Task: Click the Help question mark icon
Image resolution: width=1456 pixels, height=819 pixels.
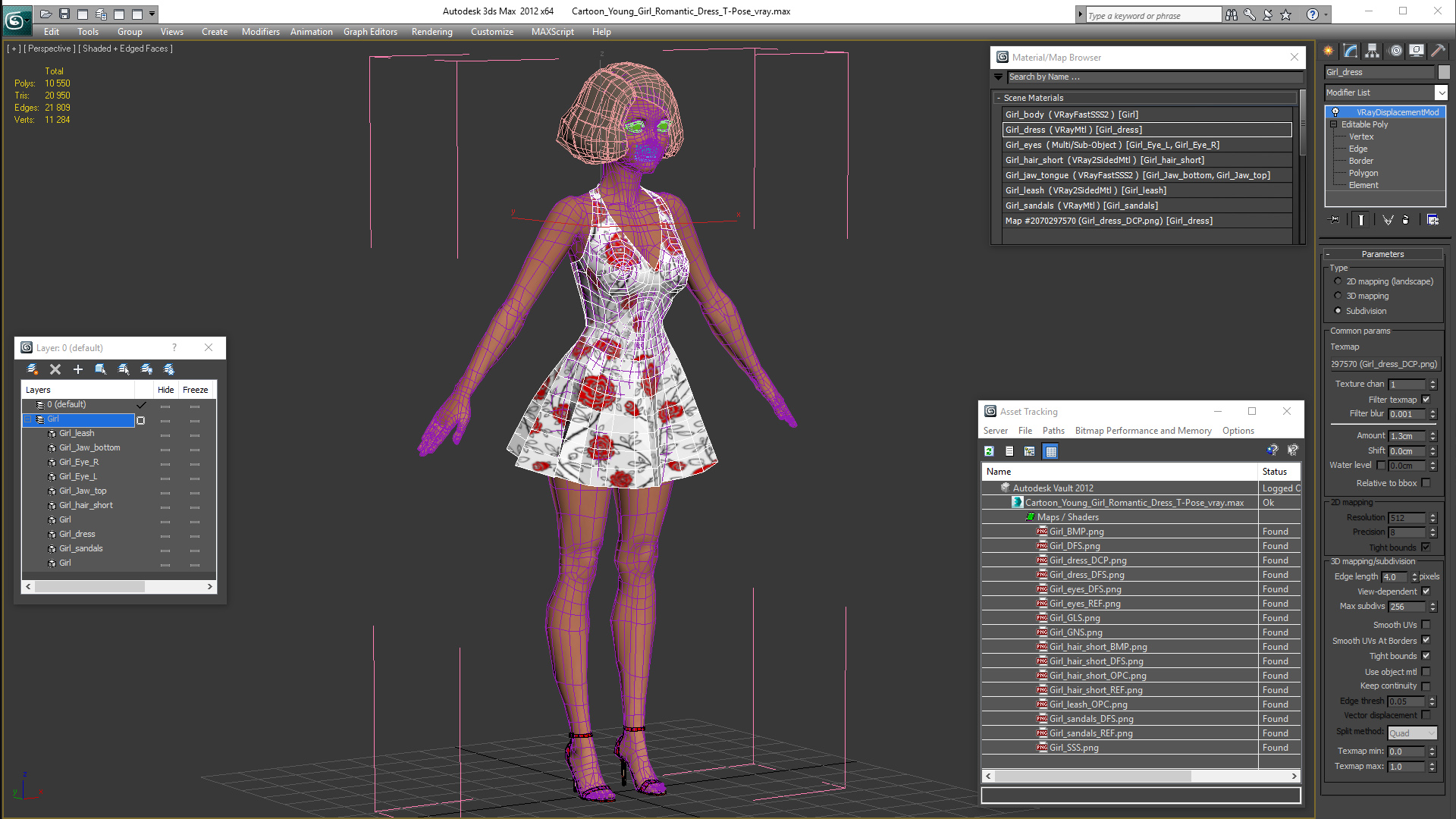Action: click(x=1312, y=14)
